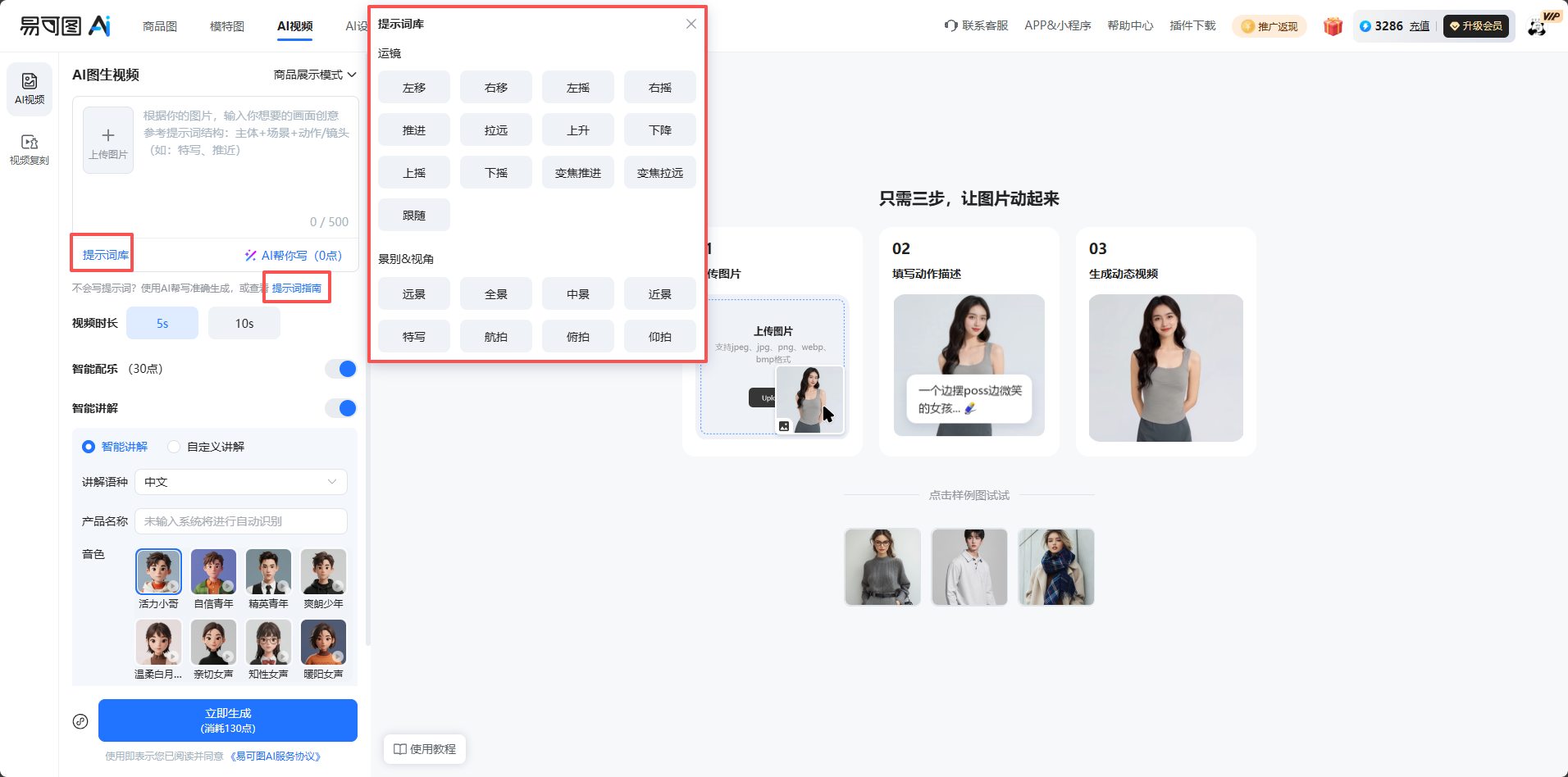
Task: Select the AI视频 icon in left sidebar
Action: click(x=30, y=89)
